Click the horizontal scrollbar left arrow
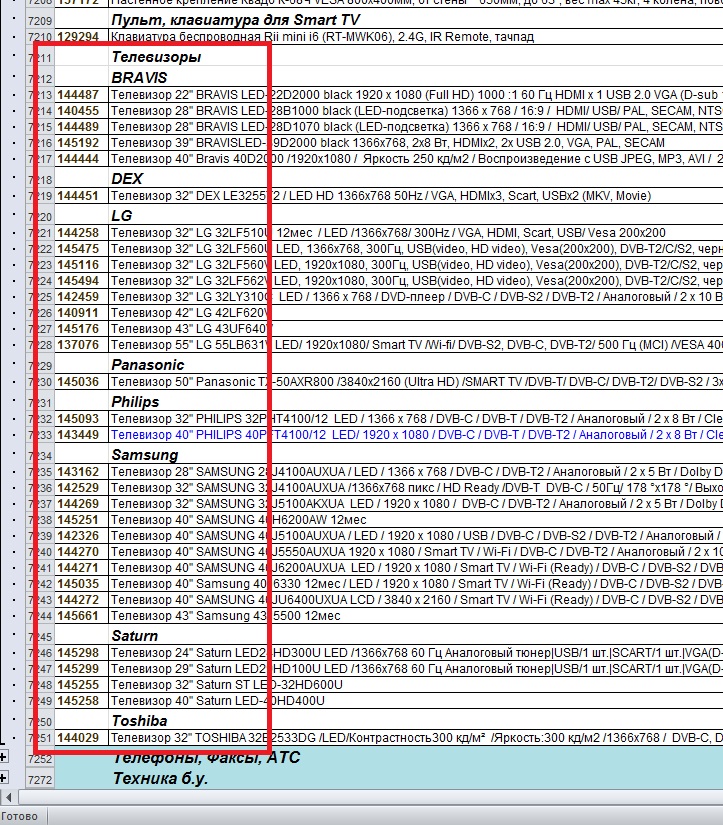The image size is (723, 825). (9, 797)
